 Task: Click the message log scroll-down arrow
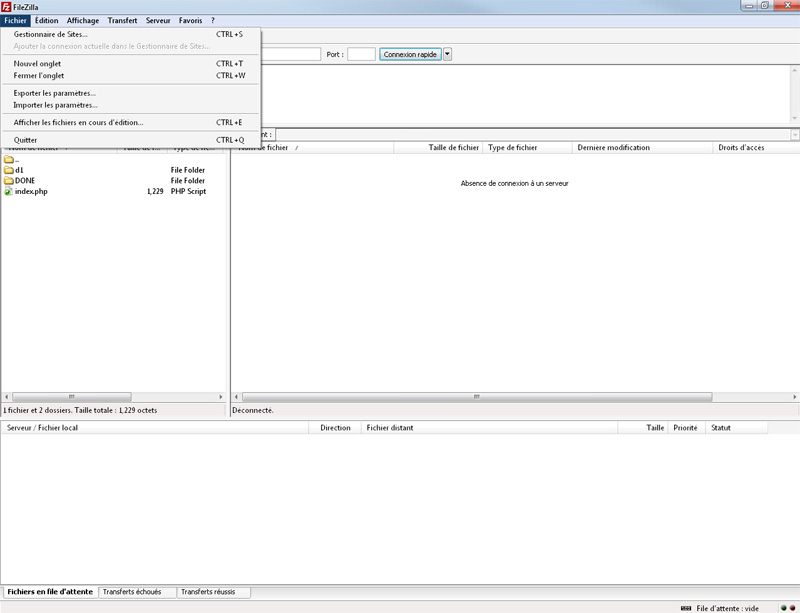(794, 118)
